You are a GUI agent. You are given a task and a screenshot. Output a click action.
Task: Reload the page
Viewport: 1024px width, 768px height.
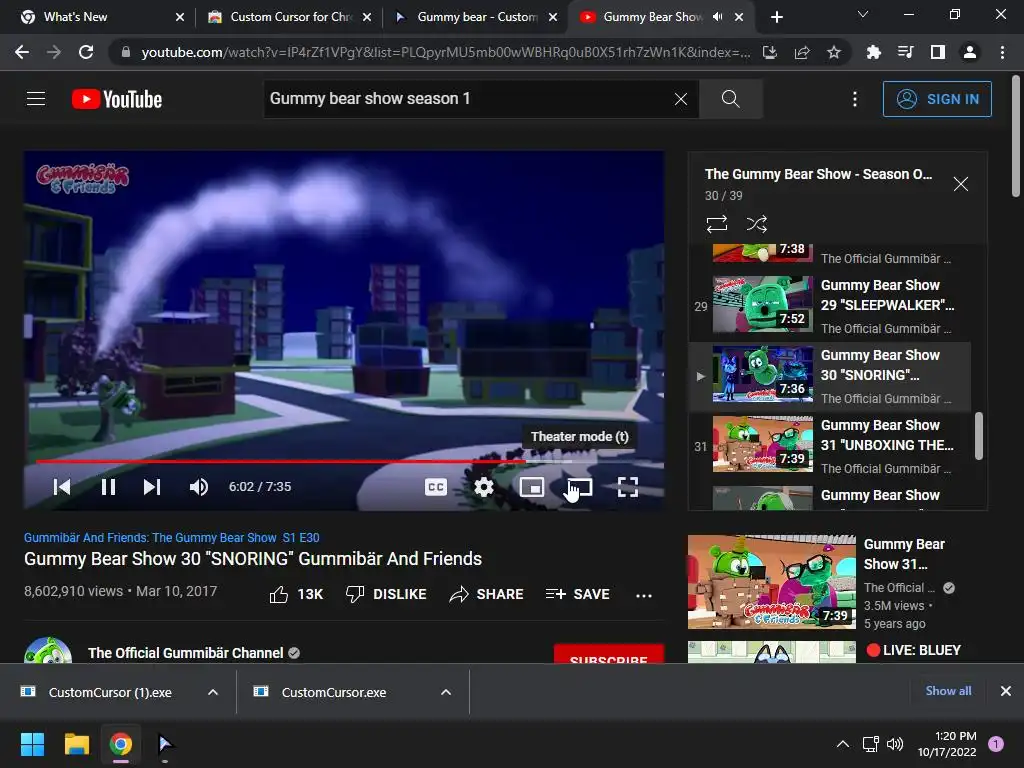pos(86,52)
